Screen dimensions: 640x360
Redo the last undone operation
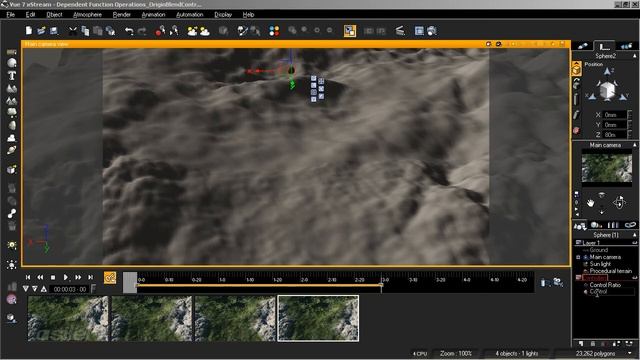pos(142,31)
